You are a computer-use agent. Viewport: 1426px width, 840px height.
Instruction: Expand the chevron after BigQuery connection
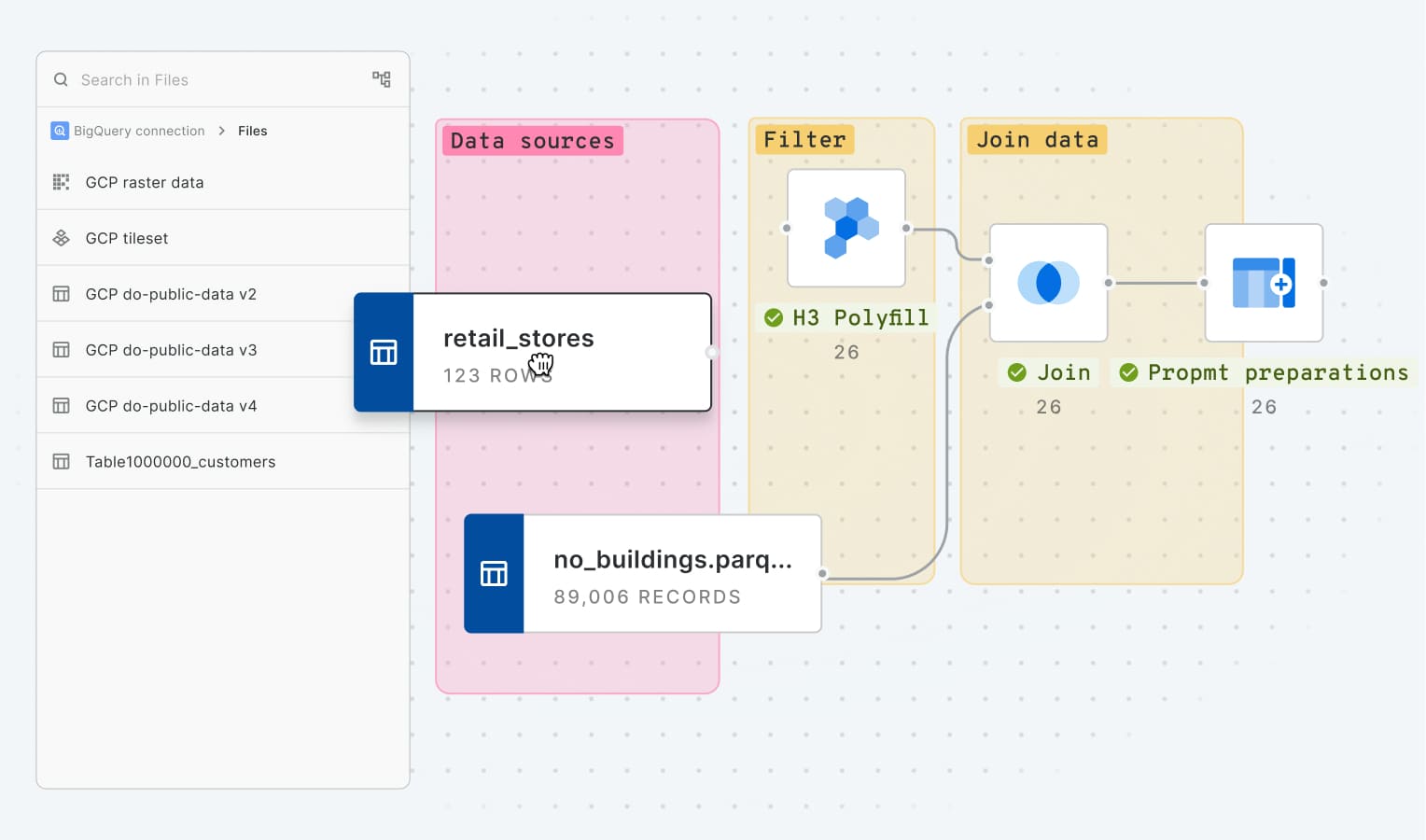click(223, 131)
